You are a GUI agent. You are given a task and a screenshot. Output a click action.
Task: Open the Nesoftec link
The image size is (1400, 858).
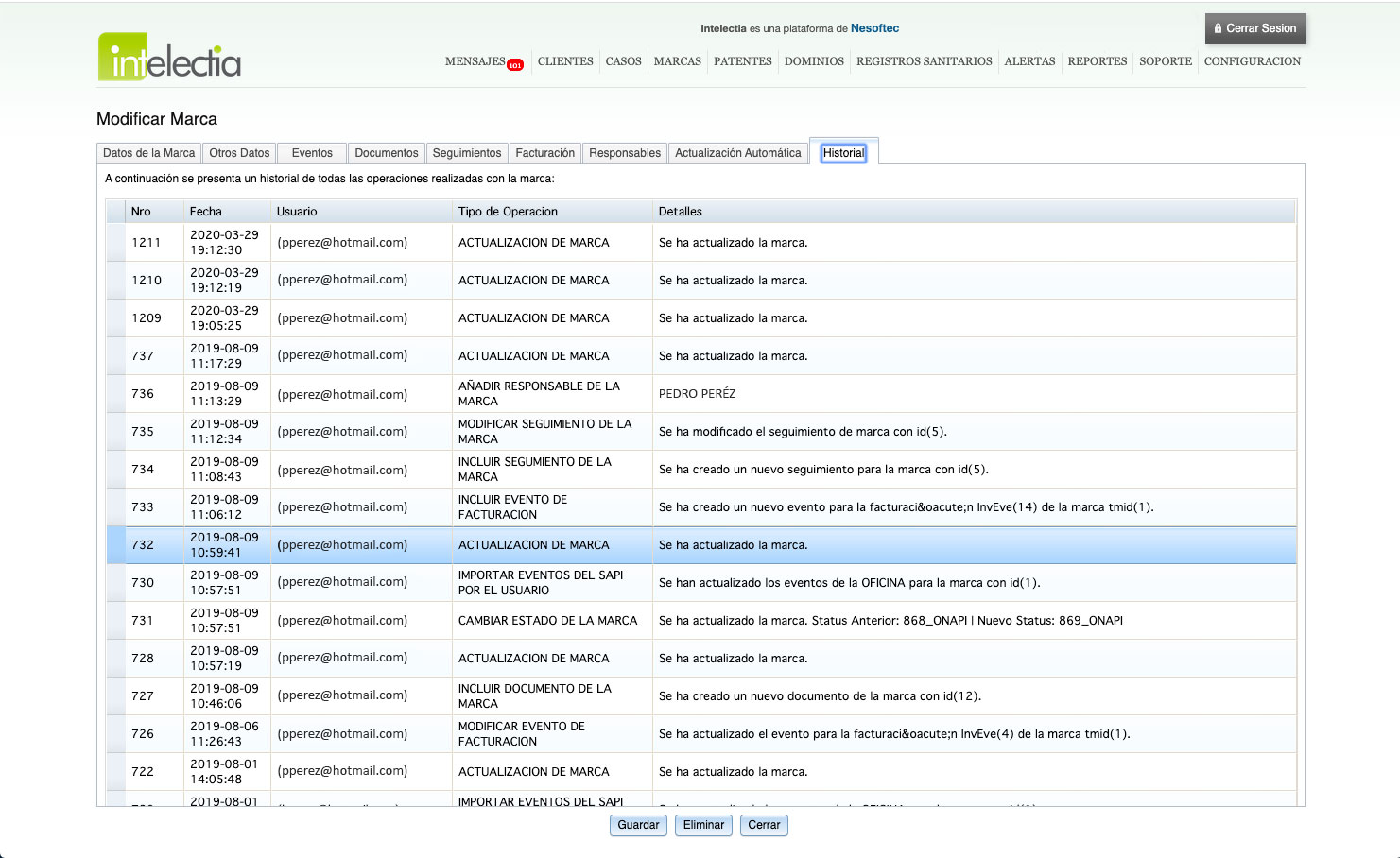click(x=874, y=28)
